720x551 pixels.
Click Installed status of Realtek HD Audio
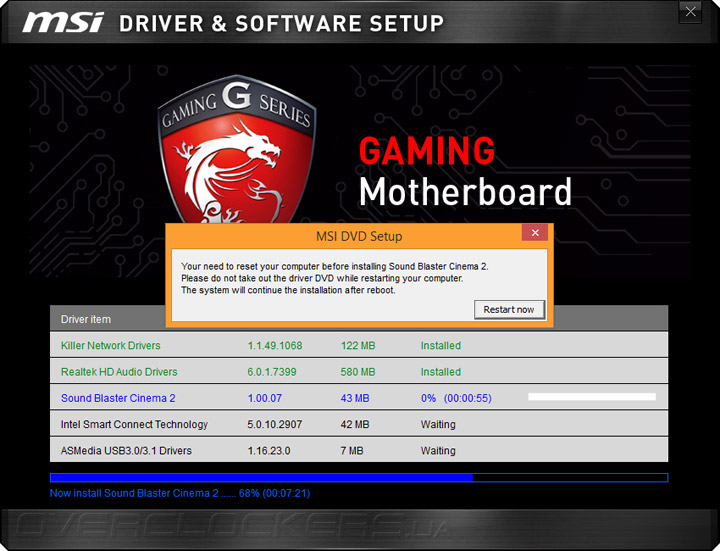click(441, 371)
